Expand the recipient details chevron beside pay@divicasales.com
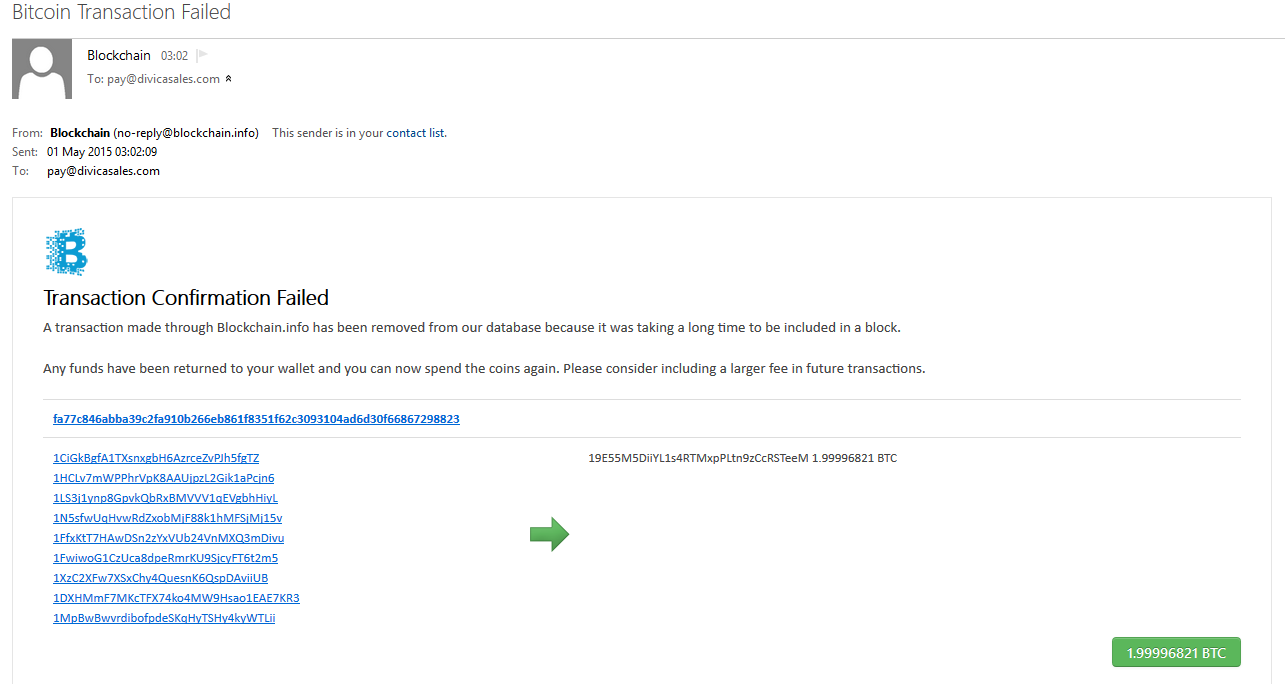This screenshot has height=684, width=1285. (229, 79)
